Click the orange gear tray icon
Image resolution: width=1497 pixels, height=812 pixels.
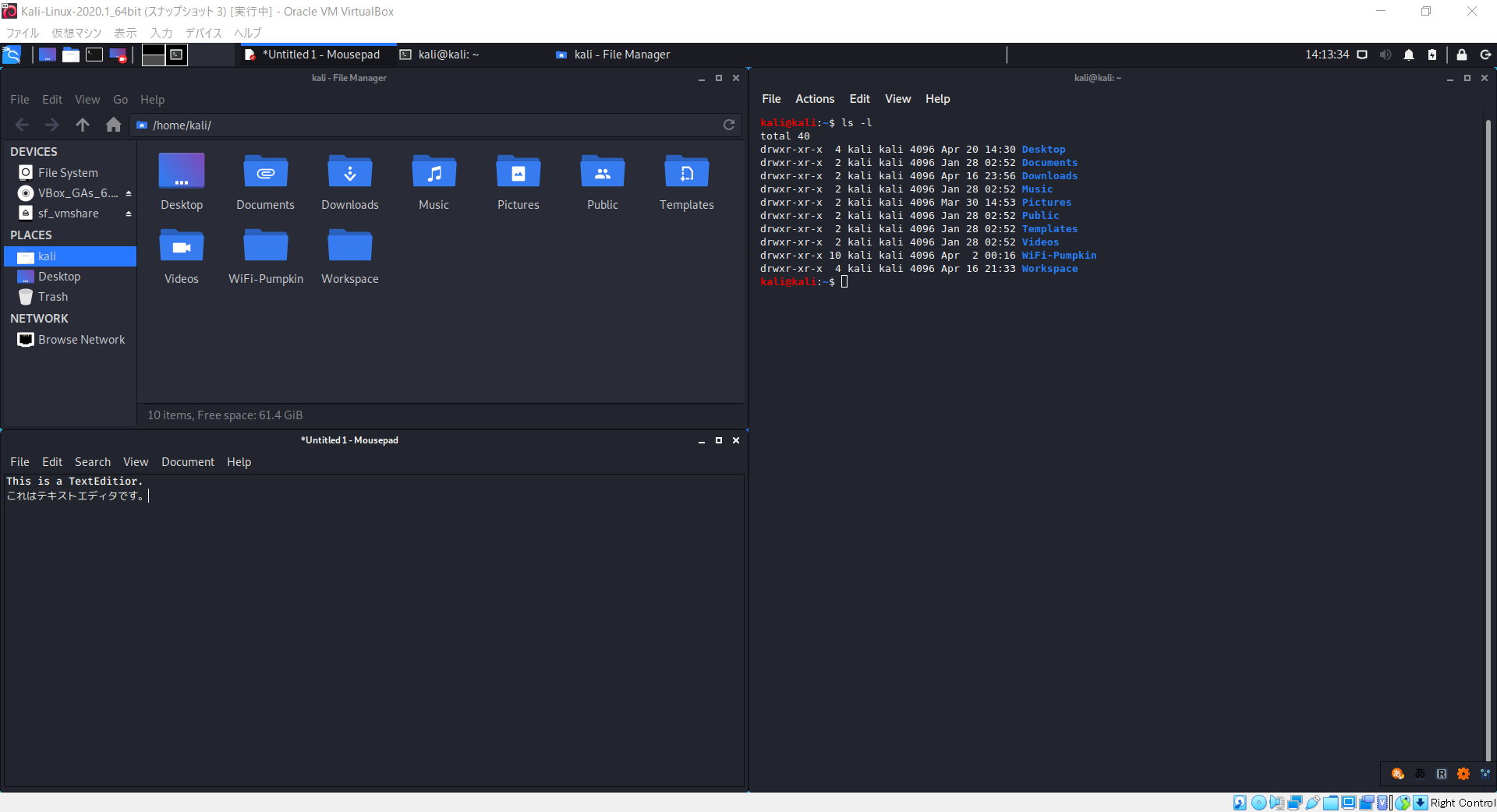1463,774
